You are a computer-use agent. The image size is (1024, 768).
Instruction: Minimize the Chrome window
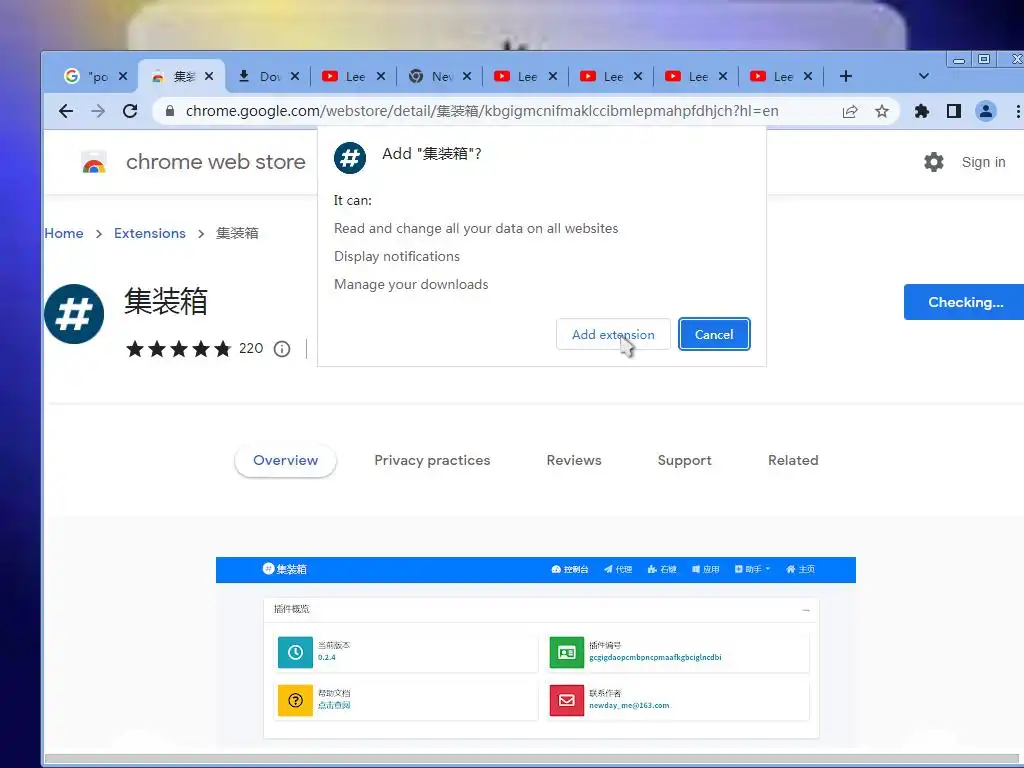tap(959, 59)
